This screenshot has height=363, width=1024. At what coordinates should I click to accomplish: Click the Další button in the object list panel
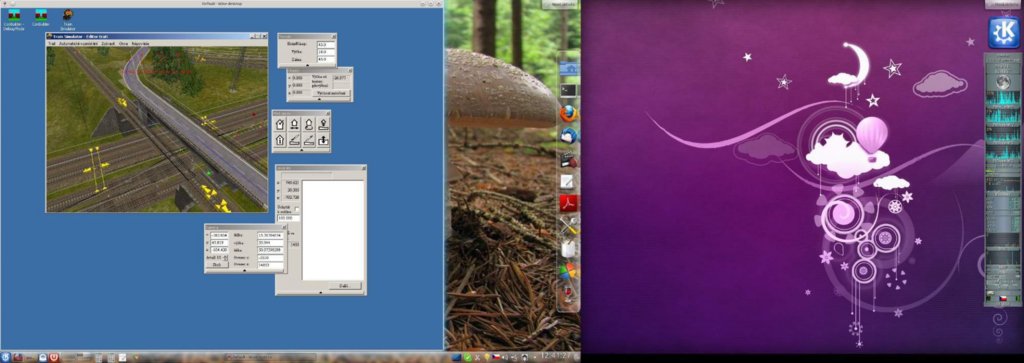click(345, 286)
